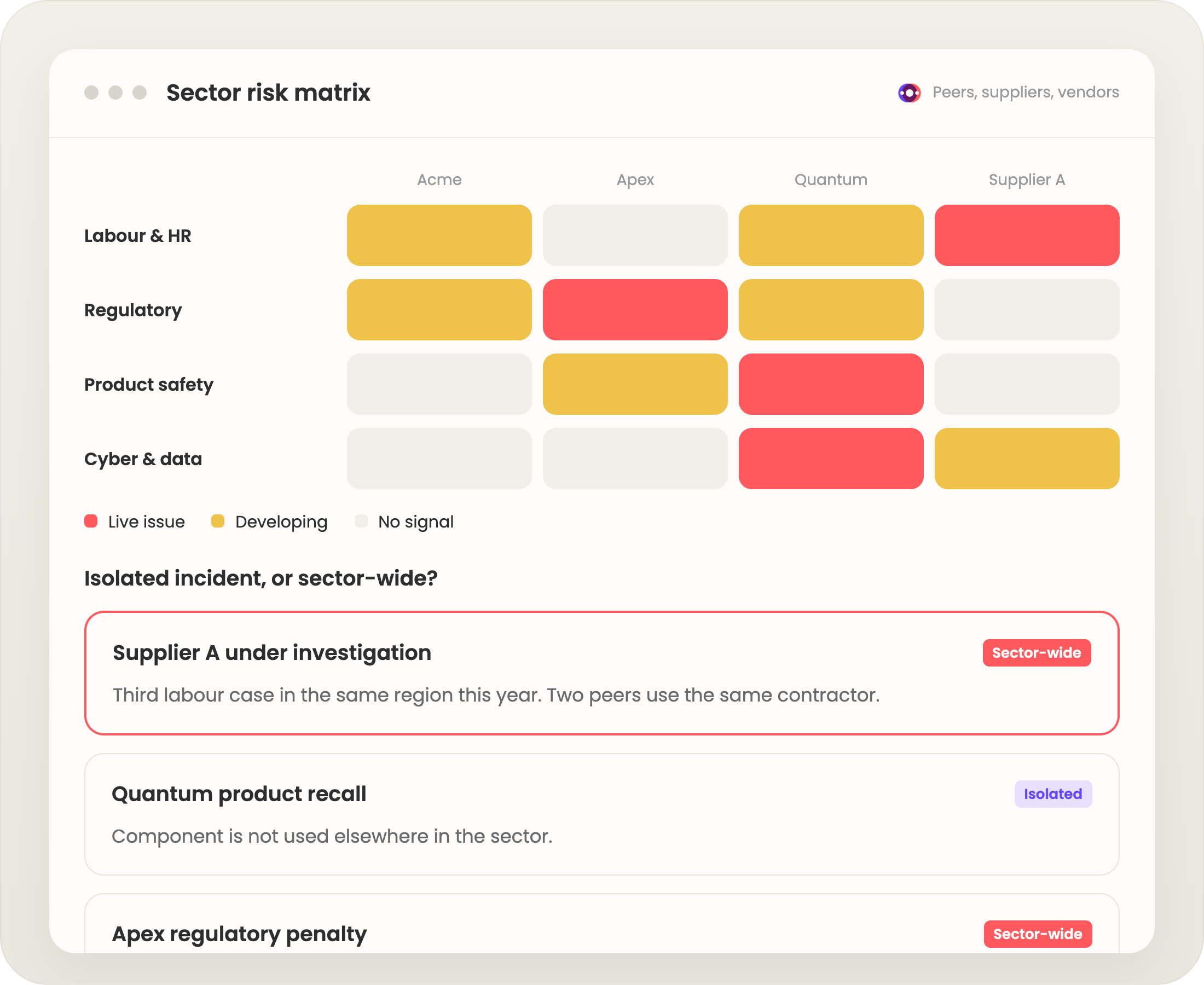Open Quantum product recall card
1204x985 pixels.
(601, 814)
